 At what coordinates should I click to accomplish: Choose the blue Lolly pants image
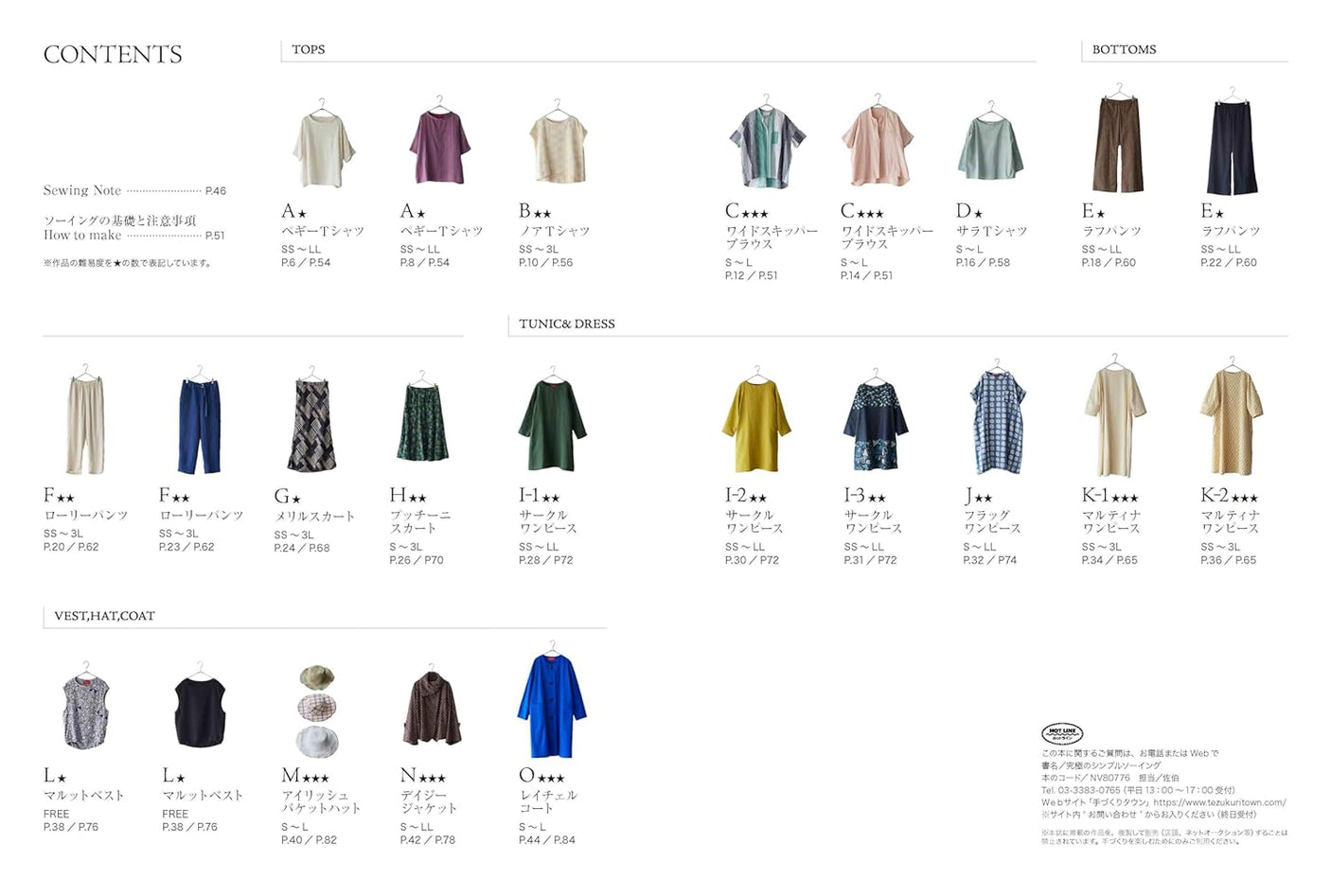[x=199, y=424]
